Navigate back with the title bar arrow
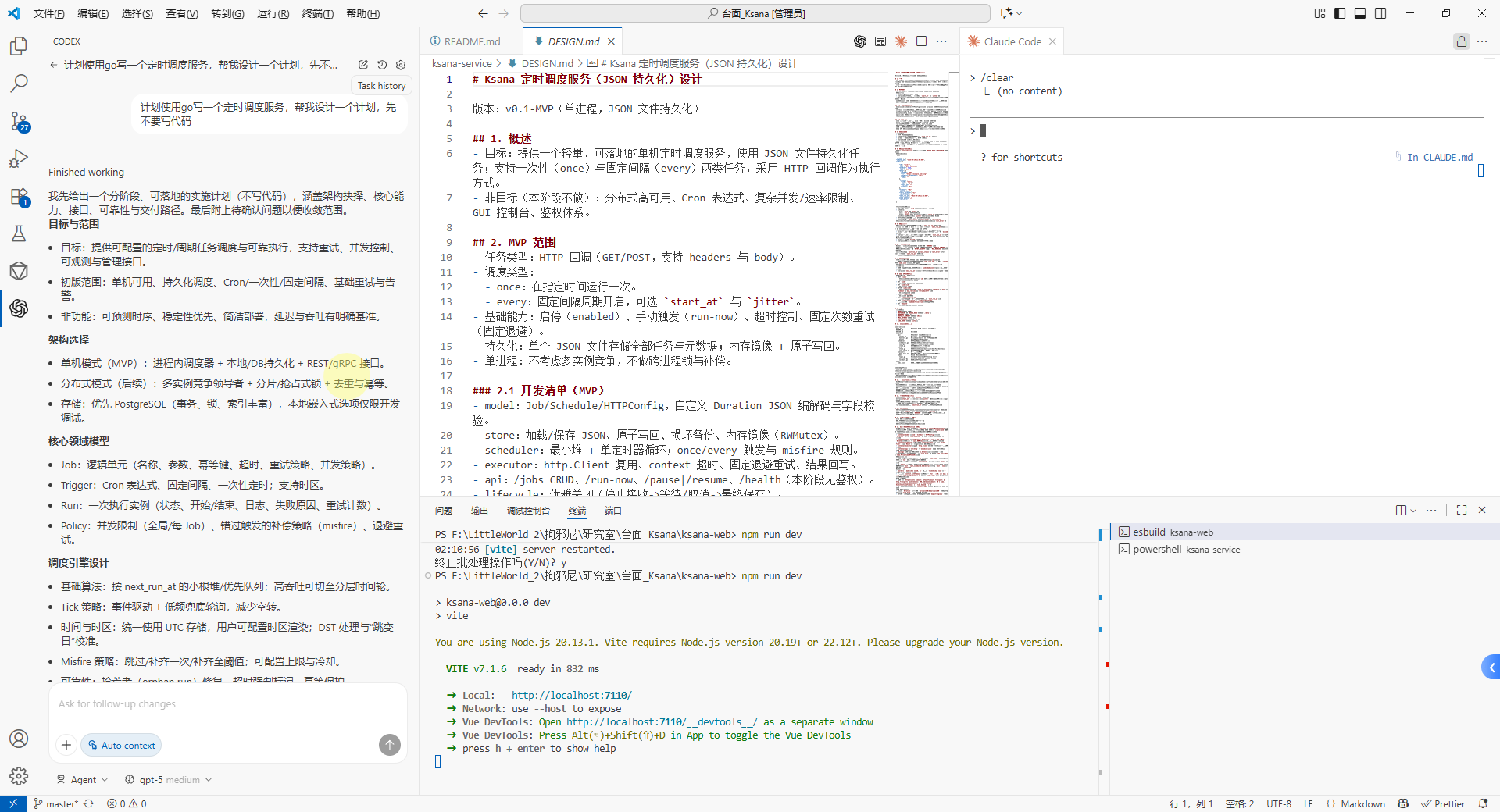The width and height of the screenshot is (1500, 812). coord(483,13)
